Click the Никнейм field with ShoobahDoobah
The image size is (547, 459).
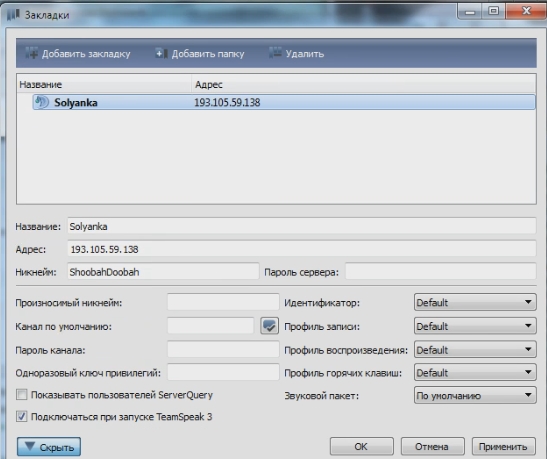click(163, 272)
